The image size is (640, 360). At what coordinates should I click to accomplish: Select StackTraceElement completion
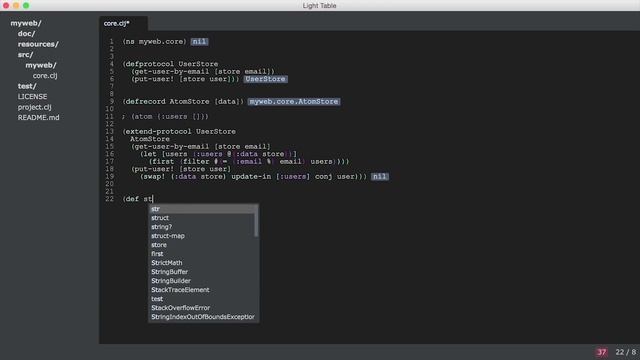203,290
